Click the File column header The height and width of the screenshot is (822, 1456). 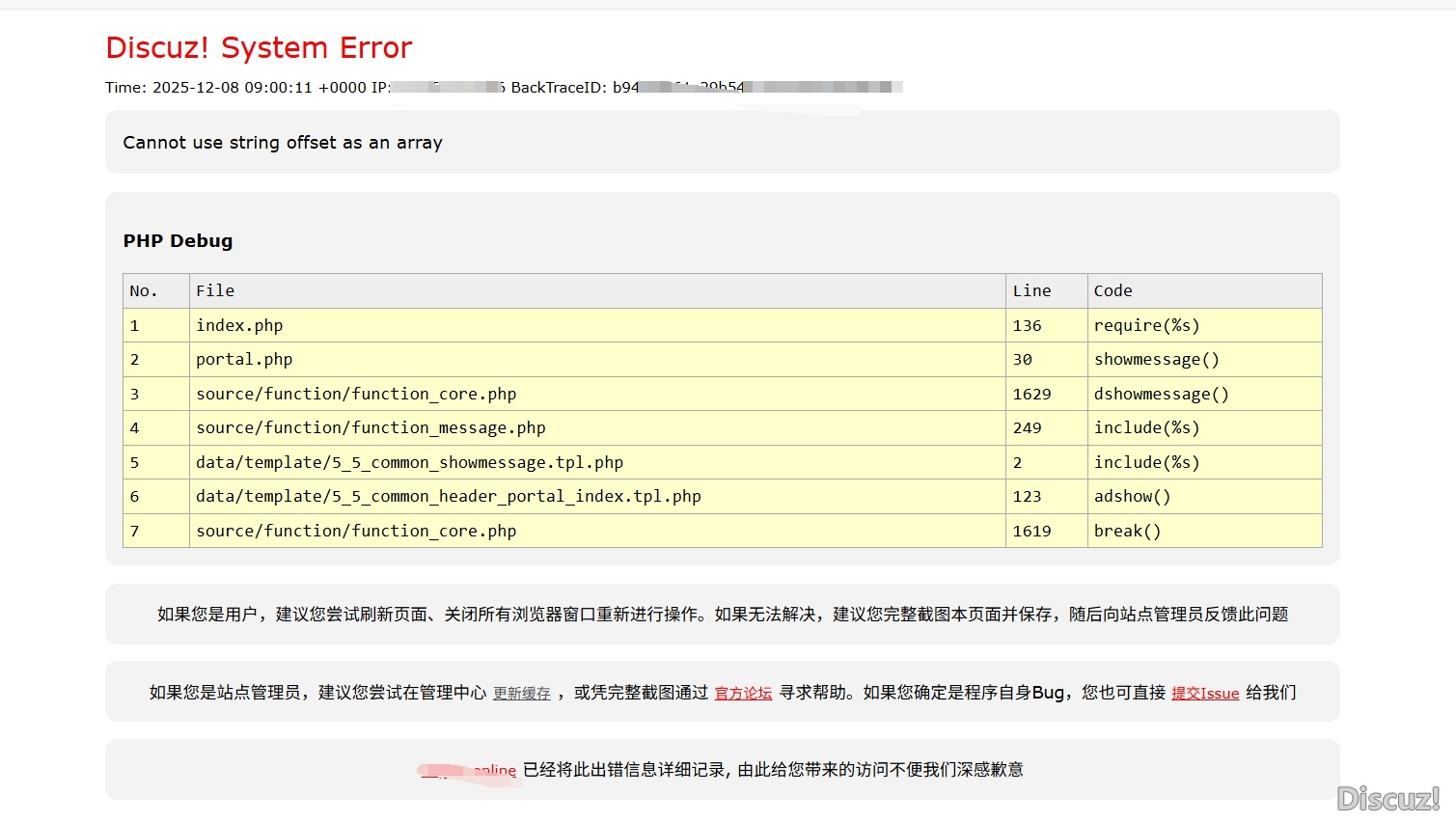[x=215, y=290]
